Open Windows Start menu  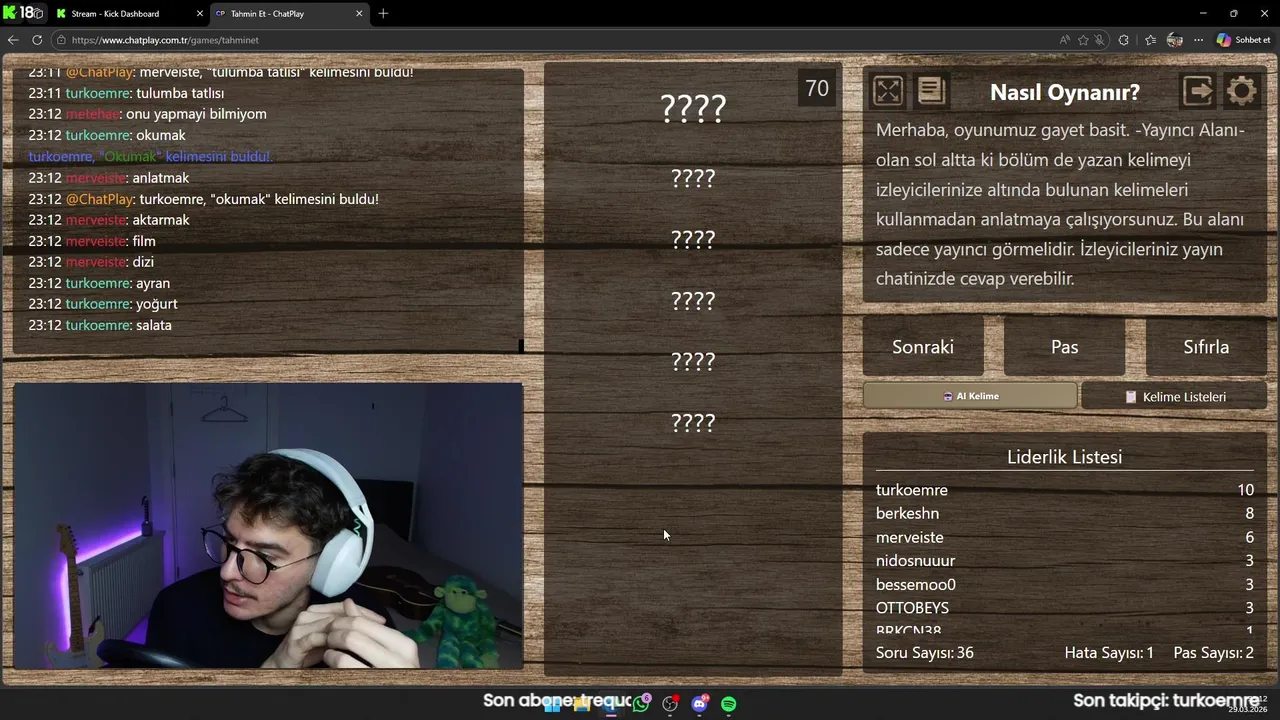(x=552, y=704)
